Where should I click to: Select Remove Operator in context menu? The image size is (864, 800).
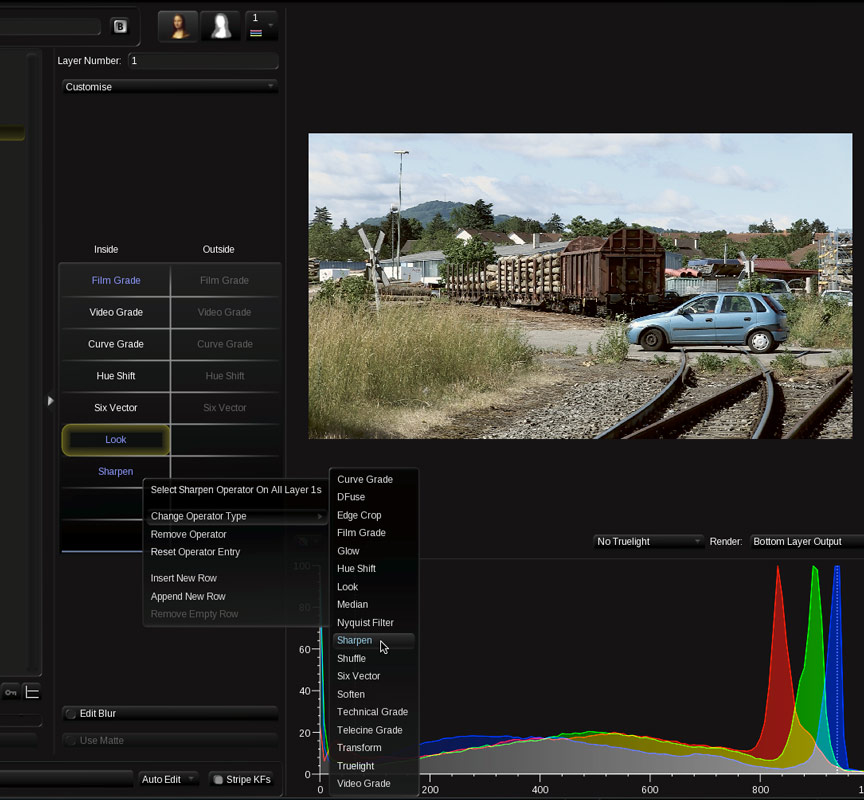click(188, 535)
